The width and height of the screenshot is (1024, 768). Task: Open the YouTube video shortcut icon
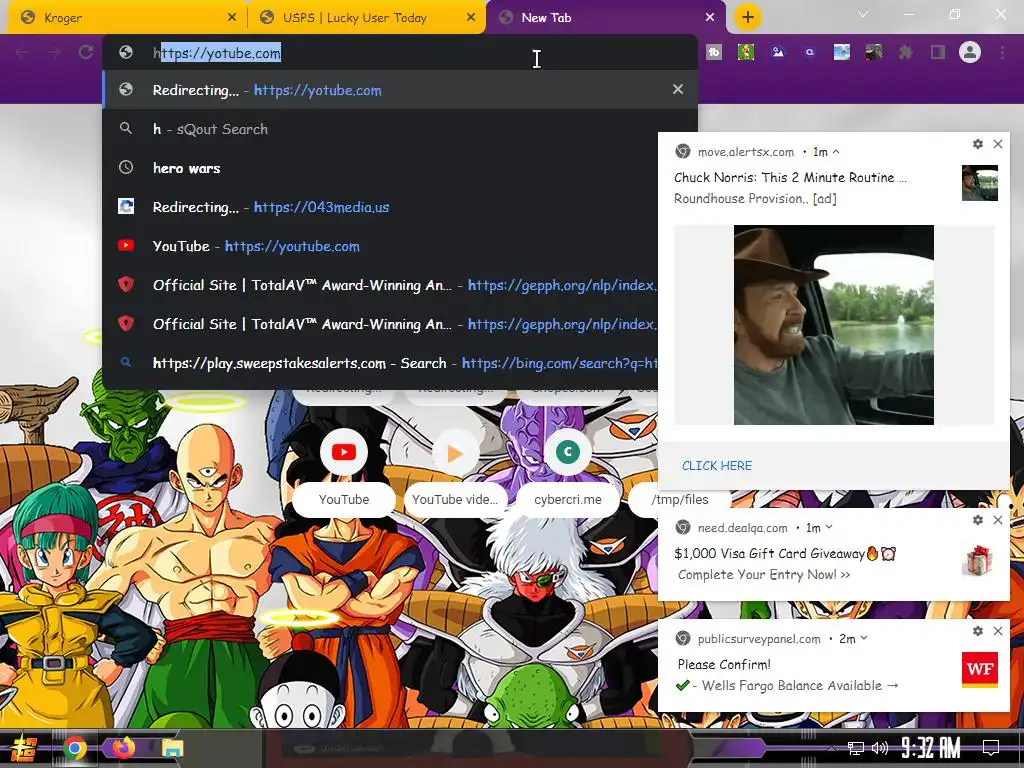[x=455, y=452]
